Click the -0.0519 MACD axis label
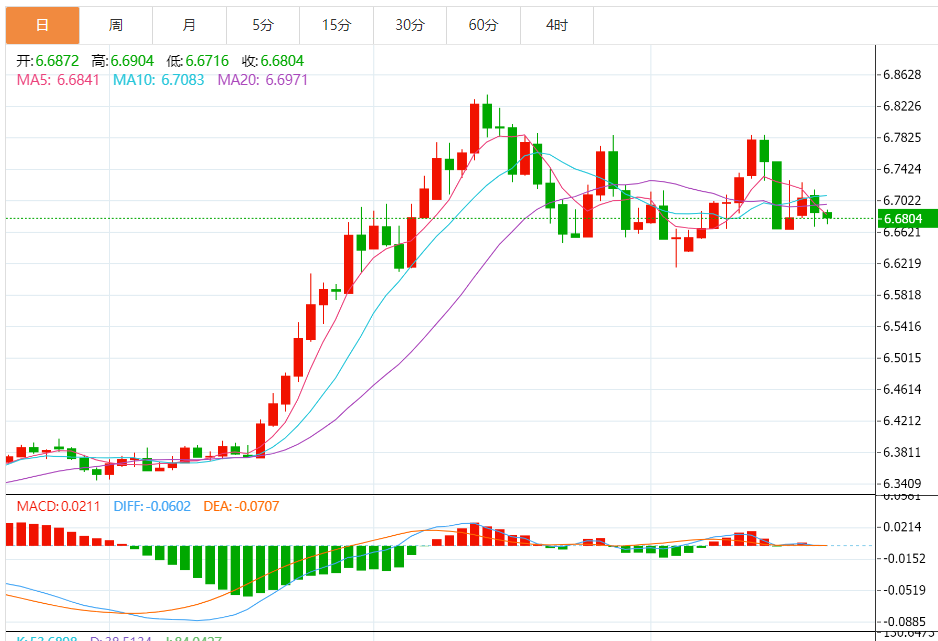 point(904,590)
